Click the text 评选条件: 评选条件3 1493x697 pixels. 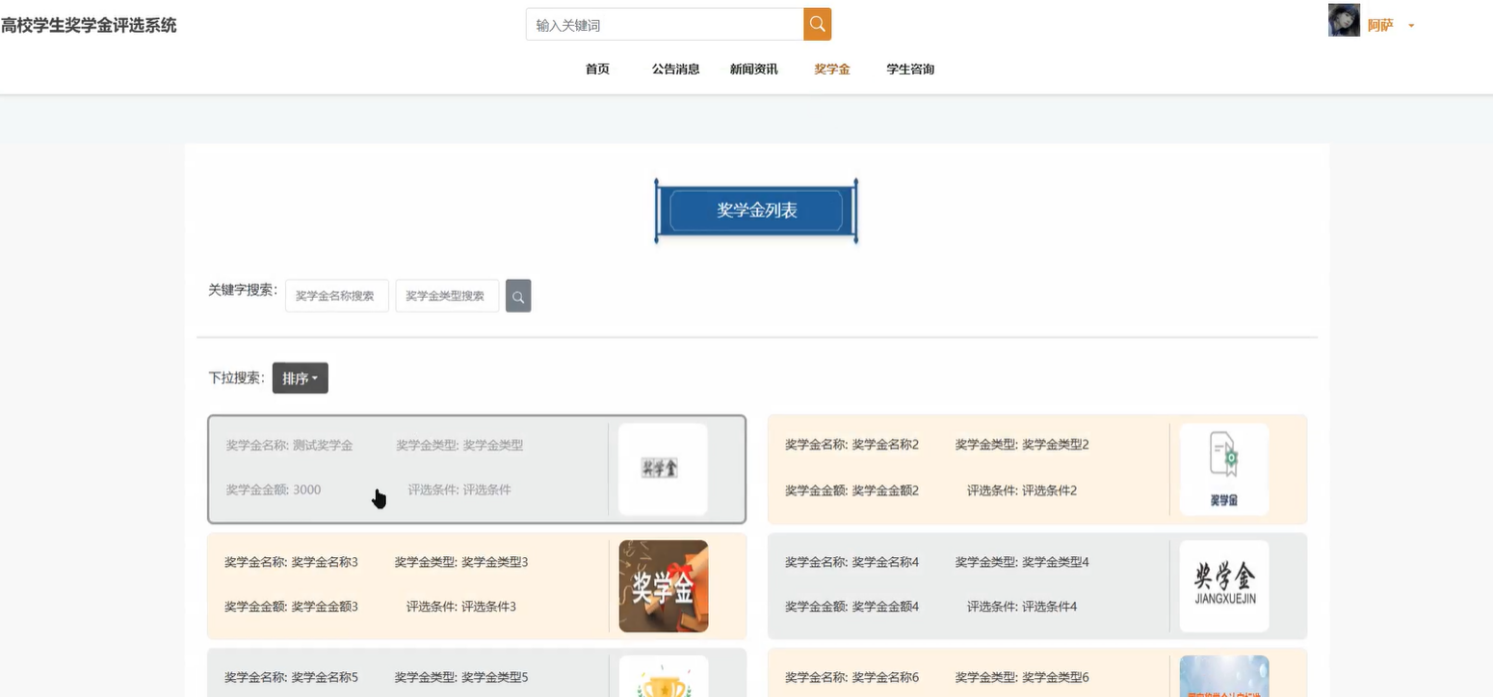point(461,607)
